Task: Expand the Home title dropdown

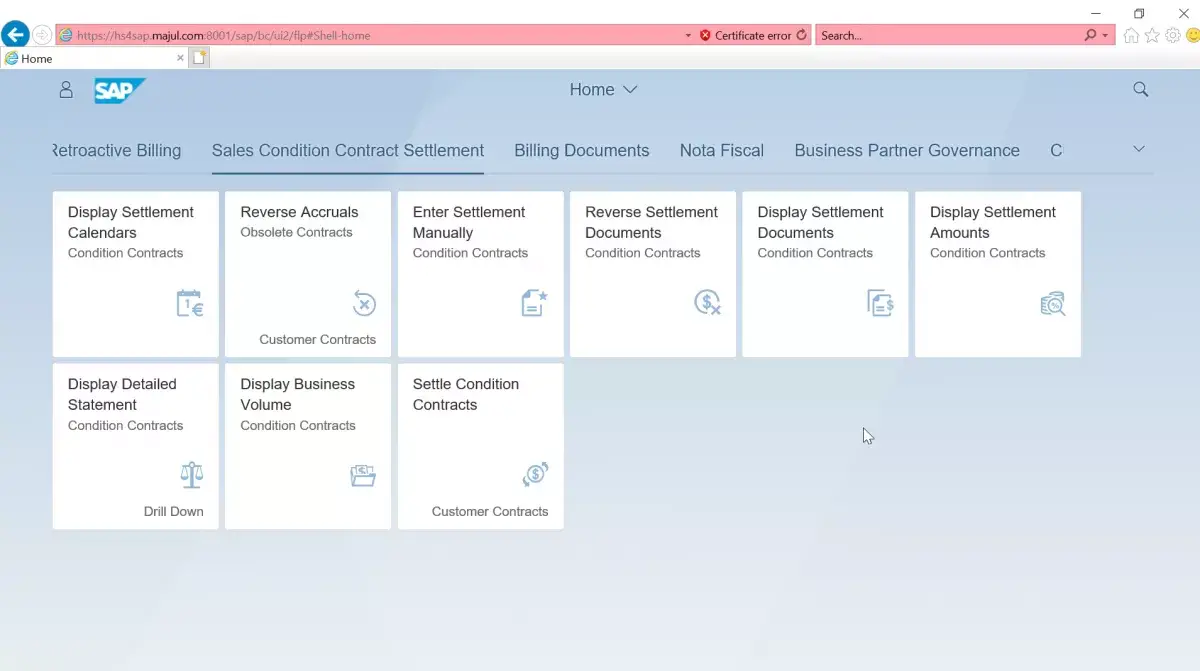Action: click(630, 89)
